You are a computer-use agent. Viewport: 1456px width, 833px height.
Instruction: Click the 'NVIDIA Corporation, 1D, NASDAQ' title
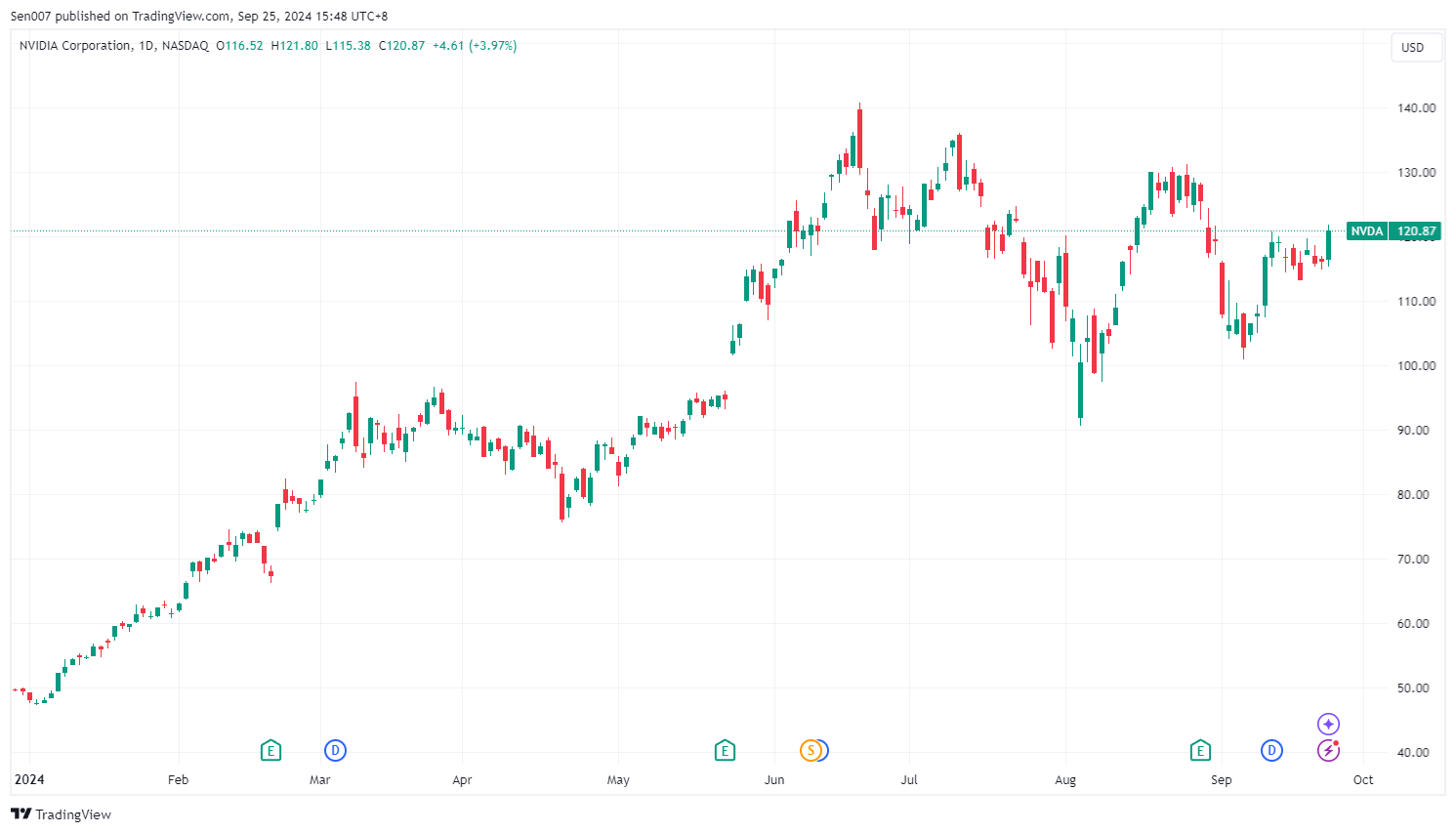click(x=114, y=46)
